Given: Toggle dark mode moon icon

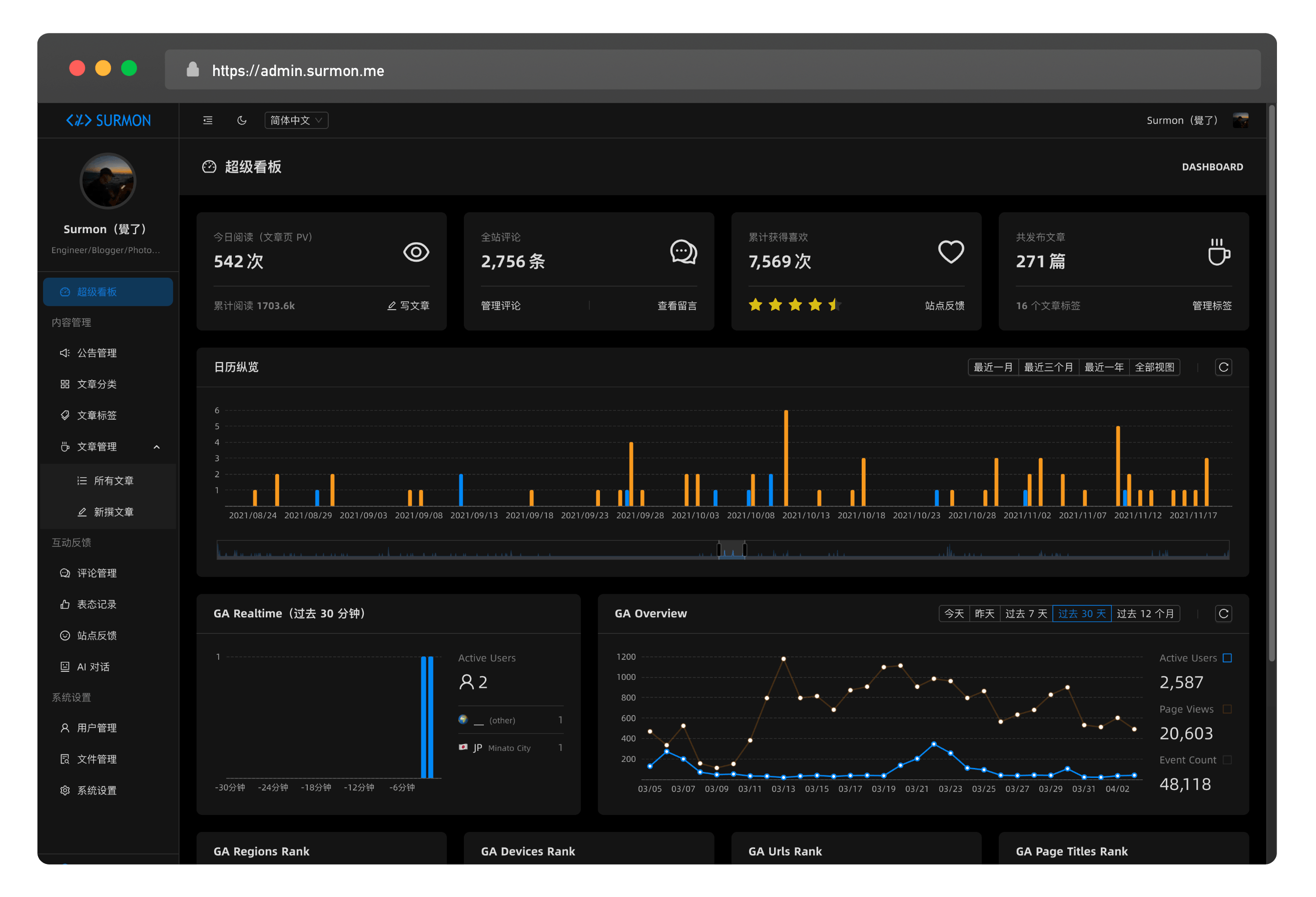Looking at the screenshot, I should (x=242, y=120).
